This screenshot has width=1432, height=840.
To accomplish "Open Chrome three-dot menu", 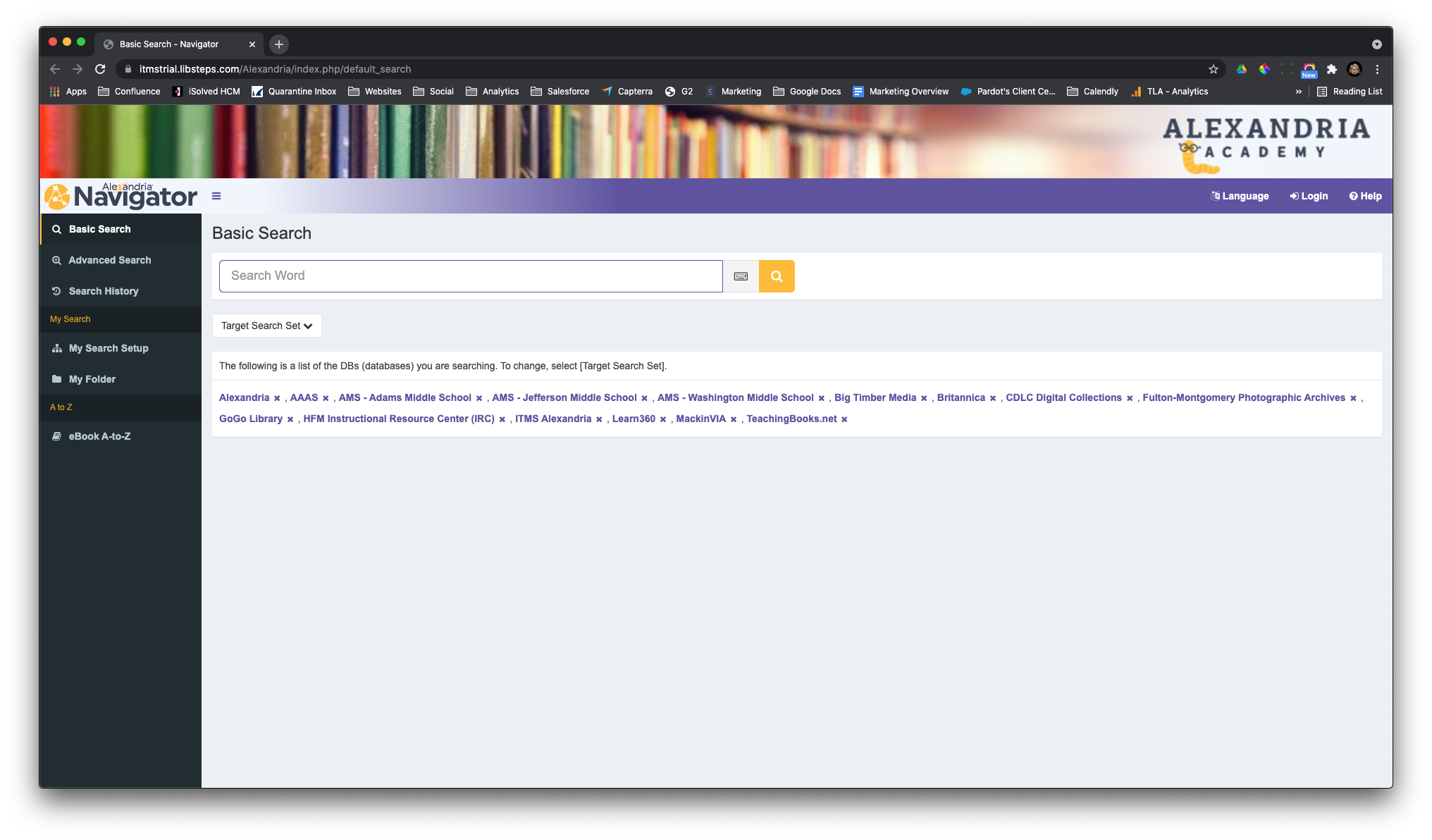I will coord(1377,69).
